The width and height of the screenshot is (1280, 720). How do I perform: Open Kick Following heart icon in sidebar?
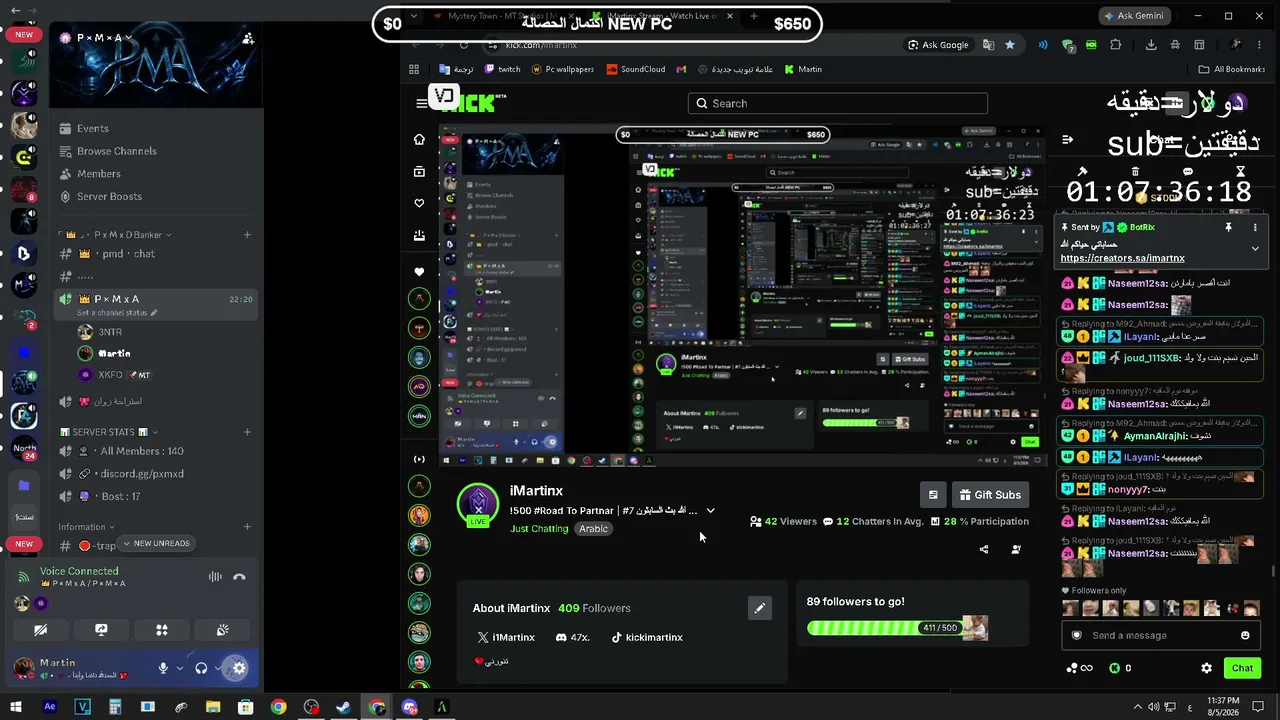[419, 203]
